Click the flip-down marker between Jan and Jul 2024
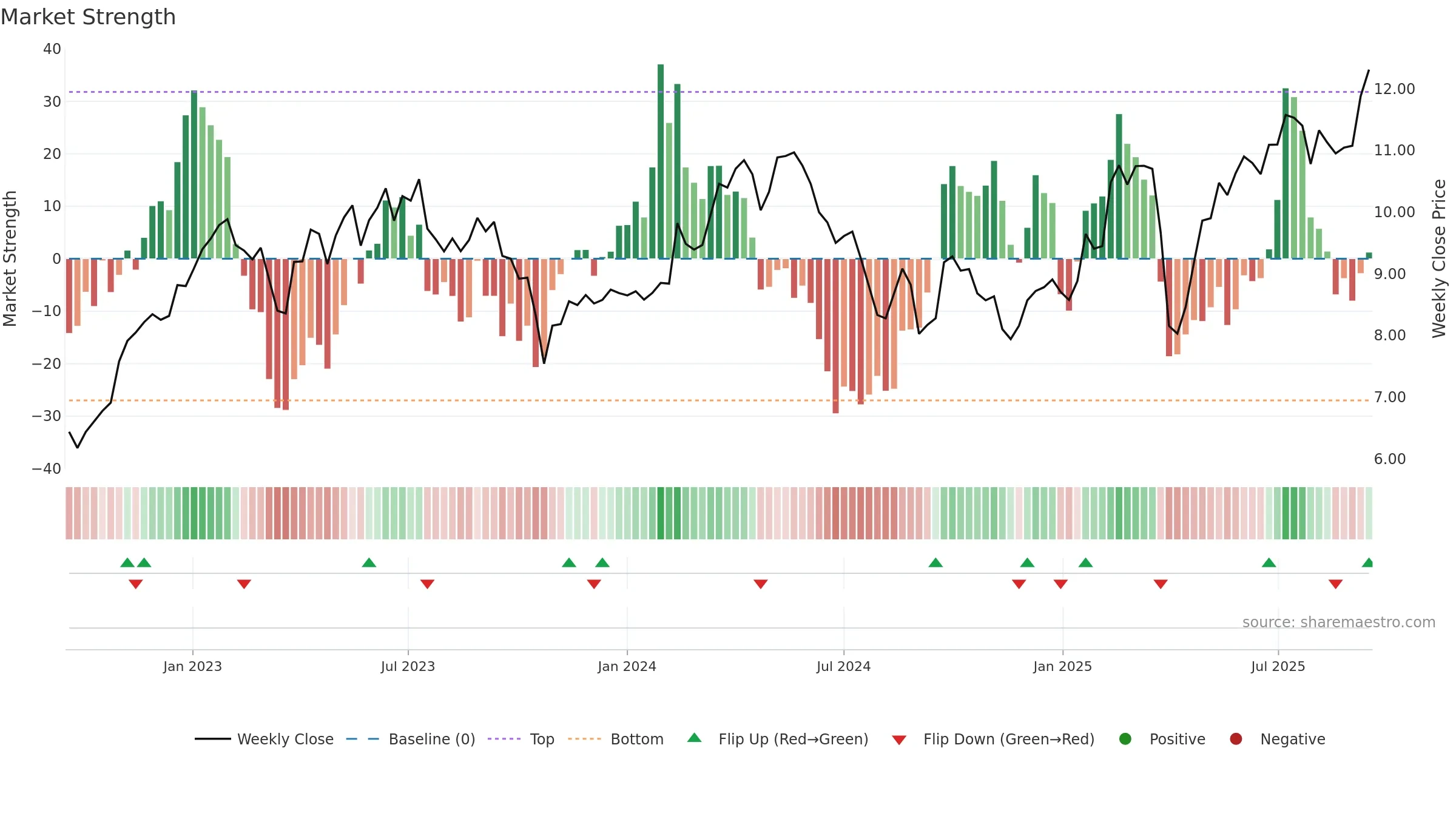Image resolution: width=1456 pixels, height=819 pixels. 761,584
